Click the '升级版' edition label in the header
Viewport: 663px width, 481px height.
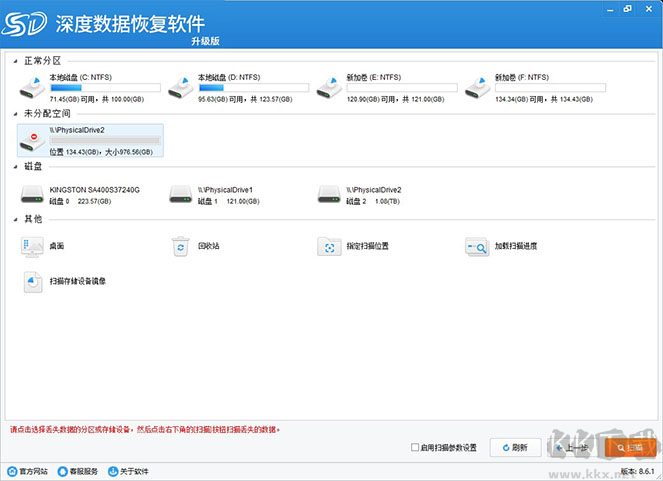205,41
